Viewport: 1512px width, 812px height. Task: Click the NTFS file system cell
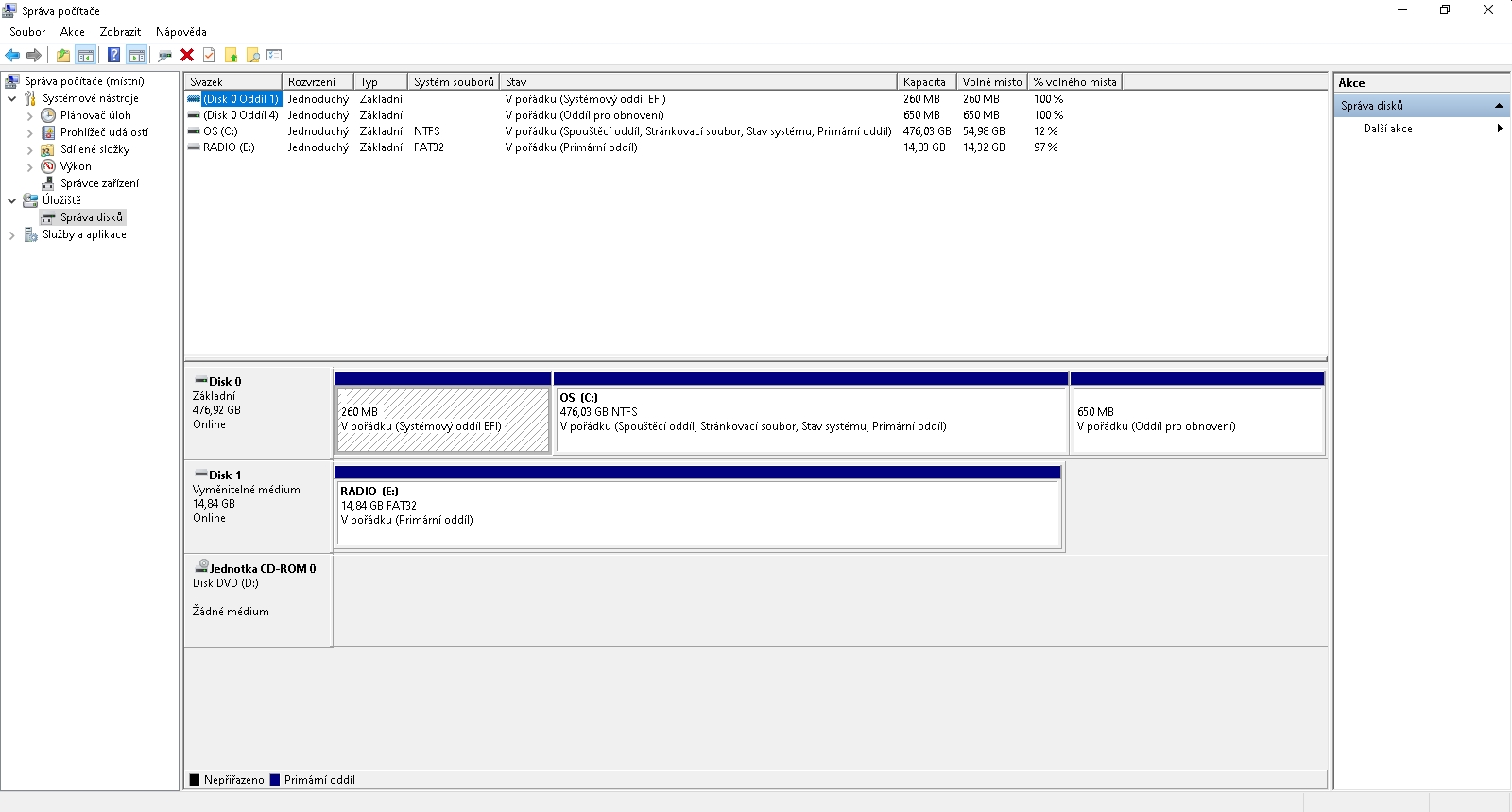(x=426, y=131)
